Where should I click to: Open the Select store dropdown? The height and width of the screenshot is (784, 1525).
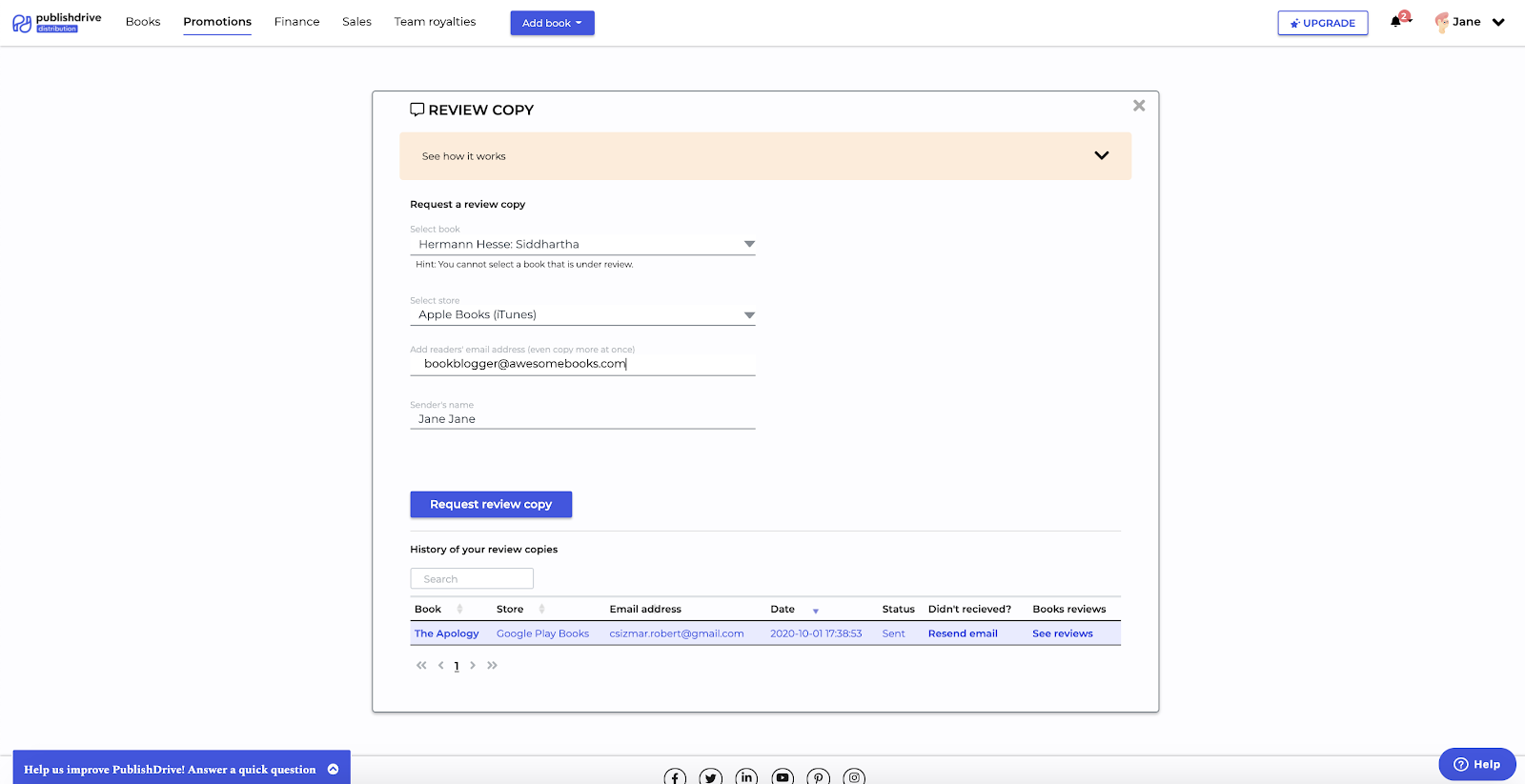click(x=582, y=314)
